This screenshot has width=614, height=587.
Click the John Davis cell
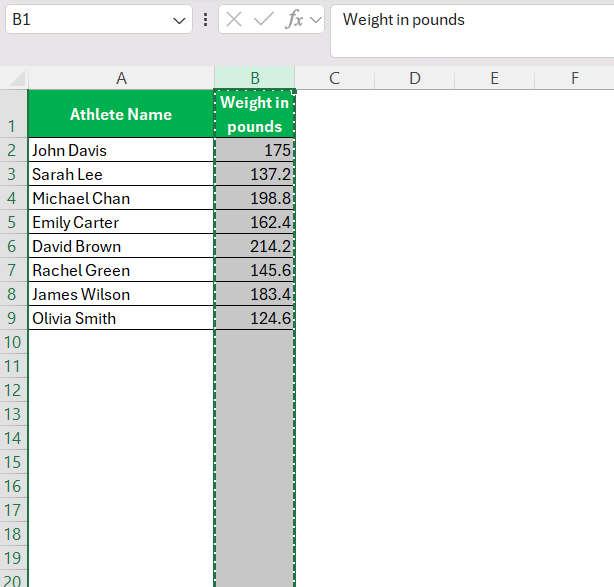coord(121,150)
